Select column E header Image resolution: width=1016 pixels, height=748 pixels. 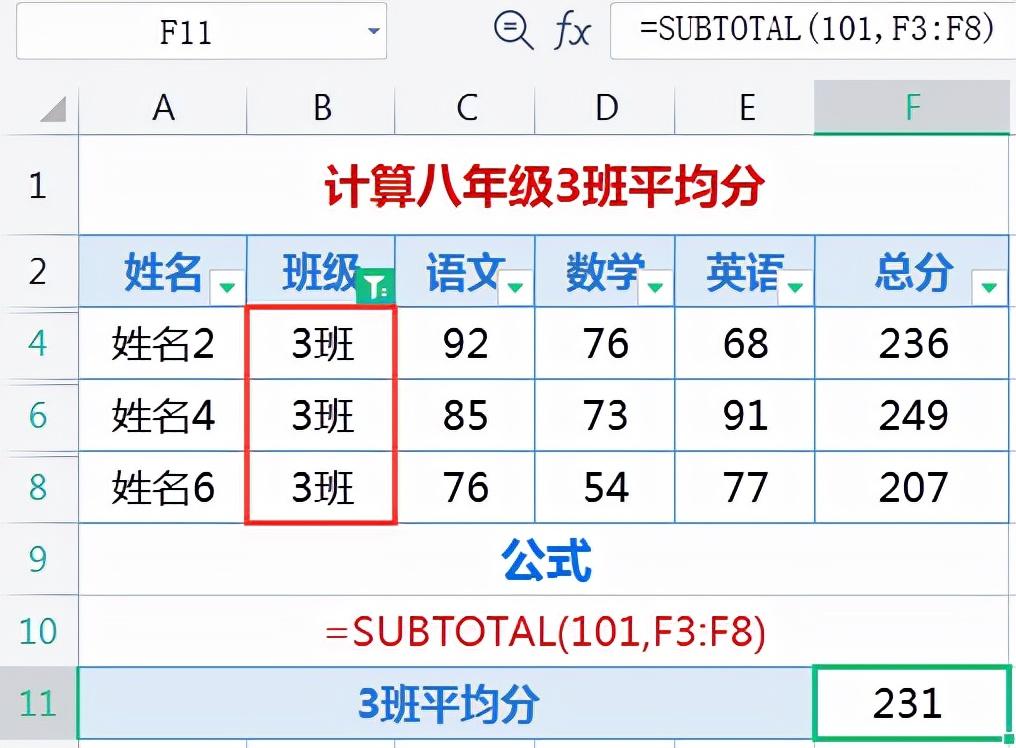coord(745,108)
